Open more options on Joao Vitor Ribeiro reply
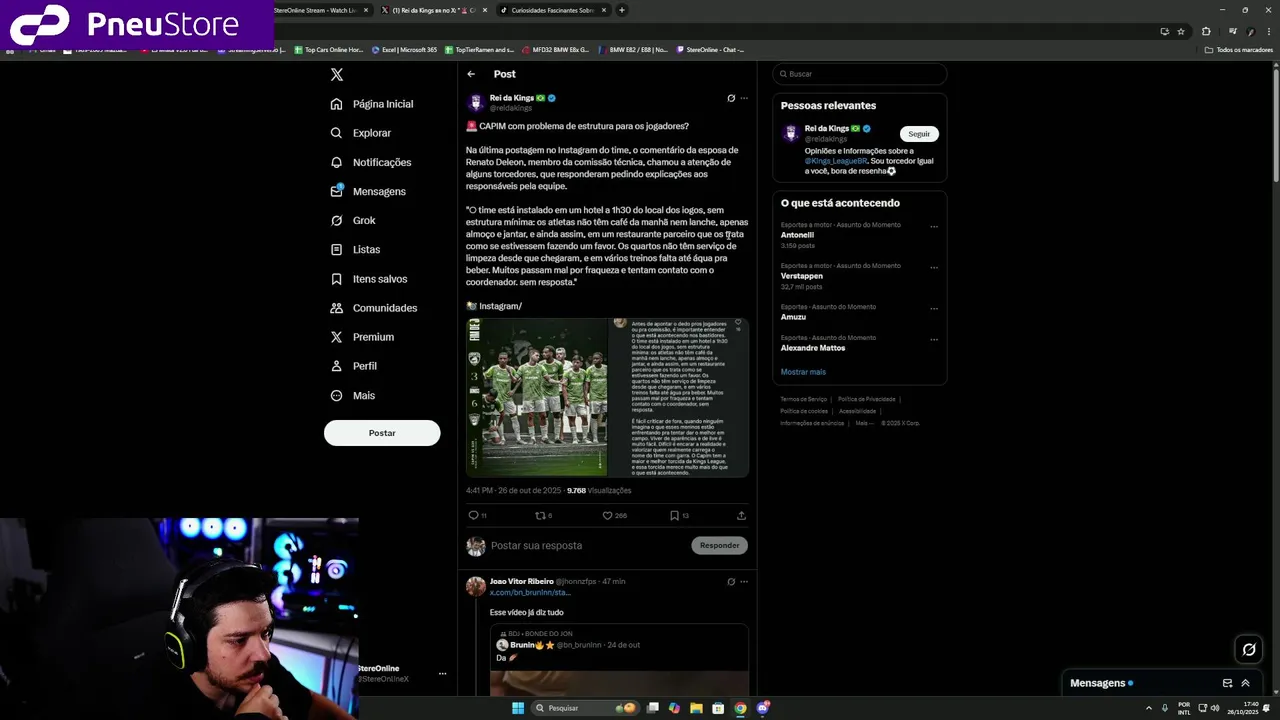Viewport: 1280px width, 720px height. 744,581
